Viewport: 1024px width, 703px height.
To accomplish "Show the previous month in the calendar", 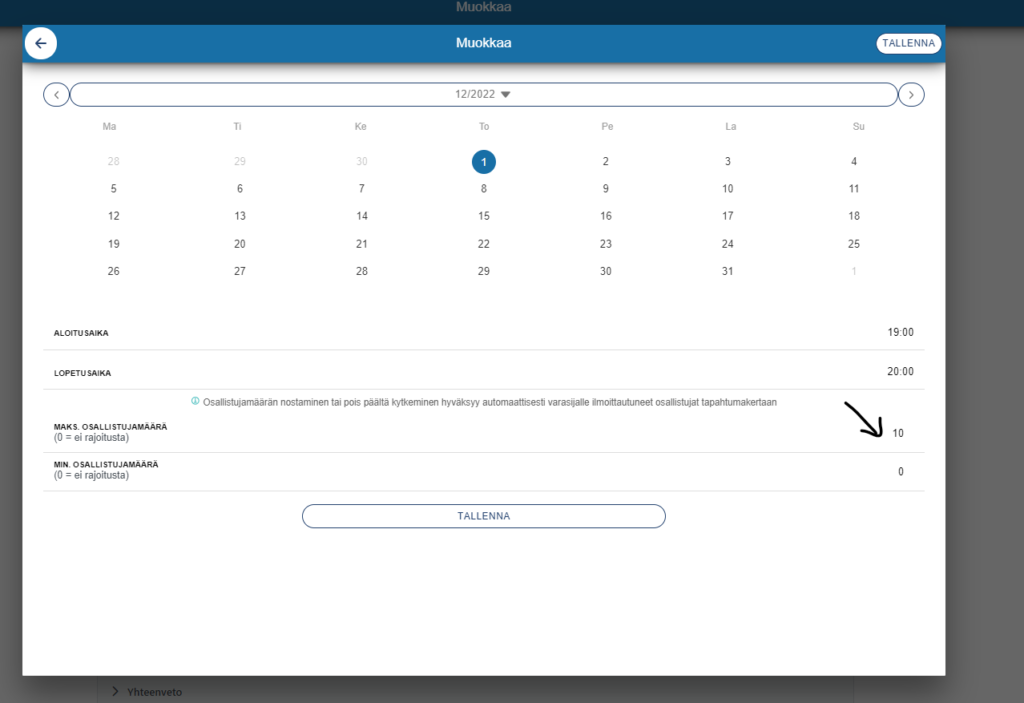I will [56, 95].
